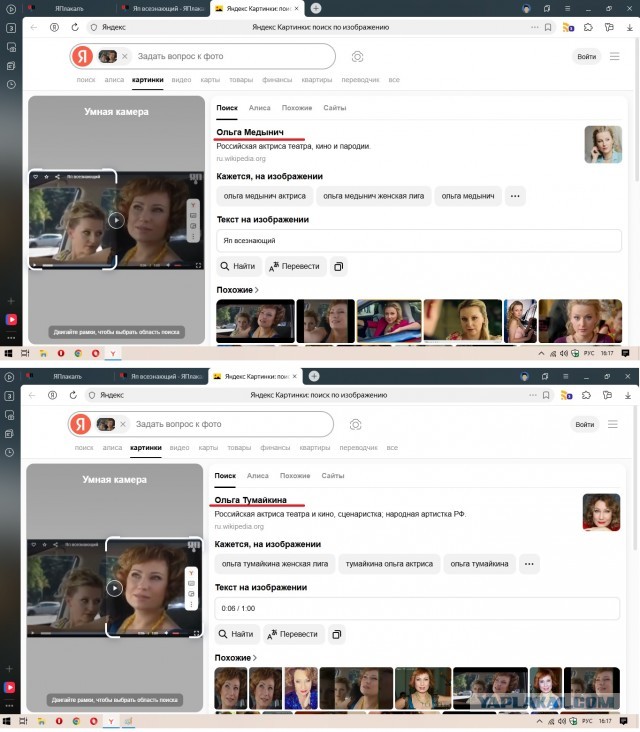Expand more suggestions after the «ольга медынич» chip
Screen dimensions: 640x732
[x=515, y=196]
